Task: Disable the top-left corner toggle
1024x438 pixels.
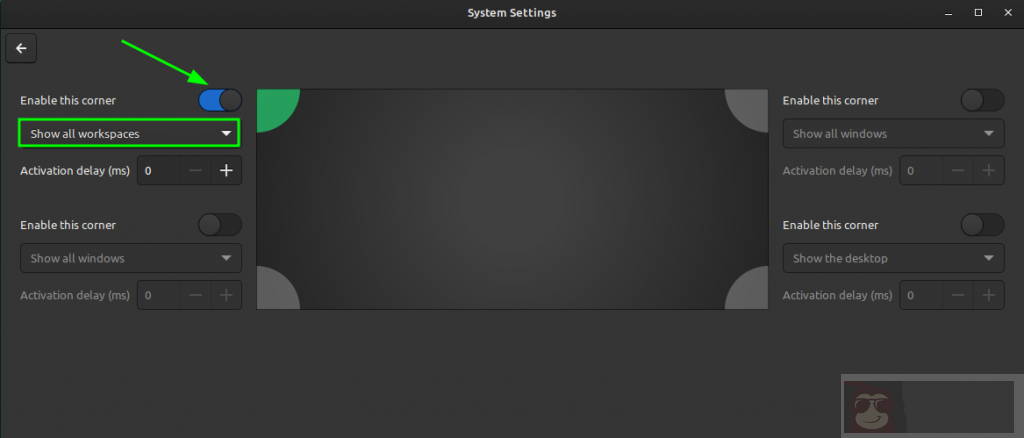Action: [x=220, y=101]
